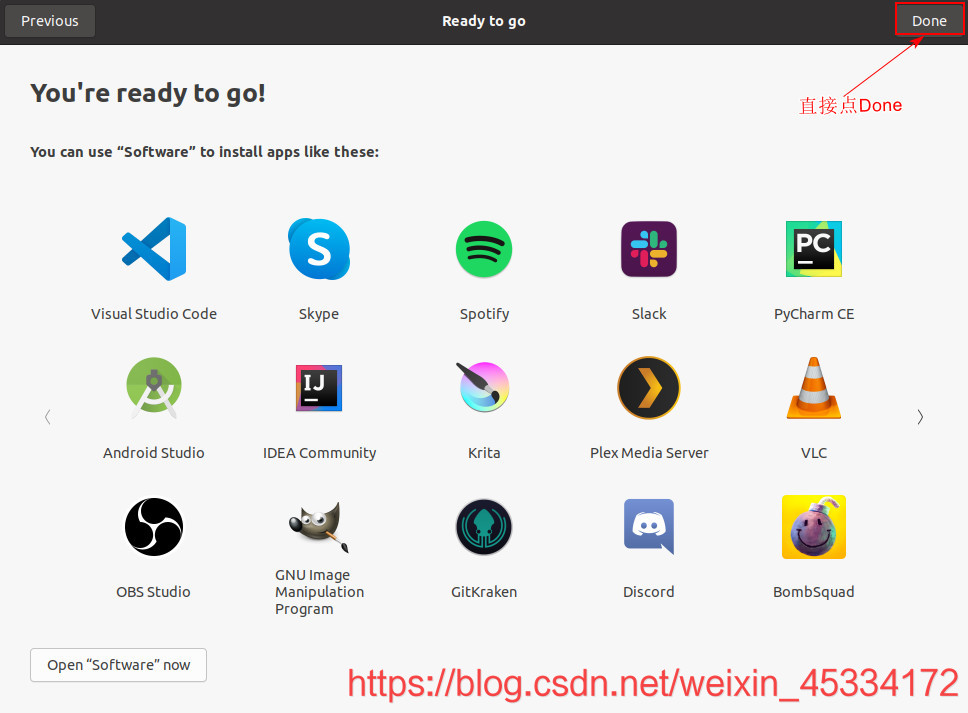Click the "Plex Media Server" label
968x713 pixels.
649,452
